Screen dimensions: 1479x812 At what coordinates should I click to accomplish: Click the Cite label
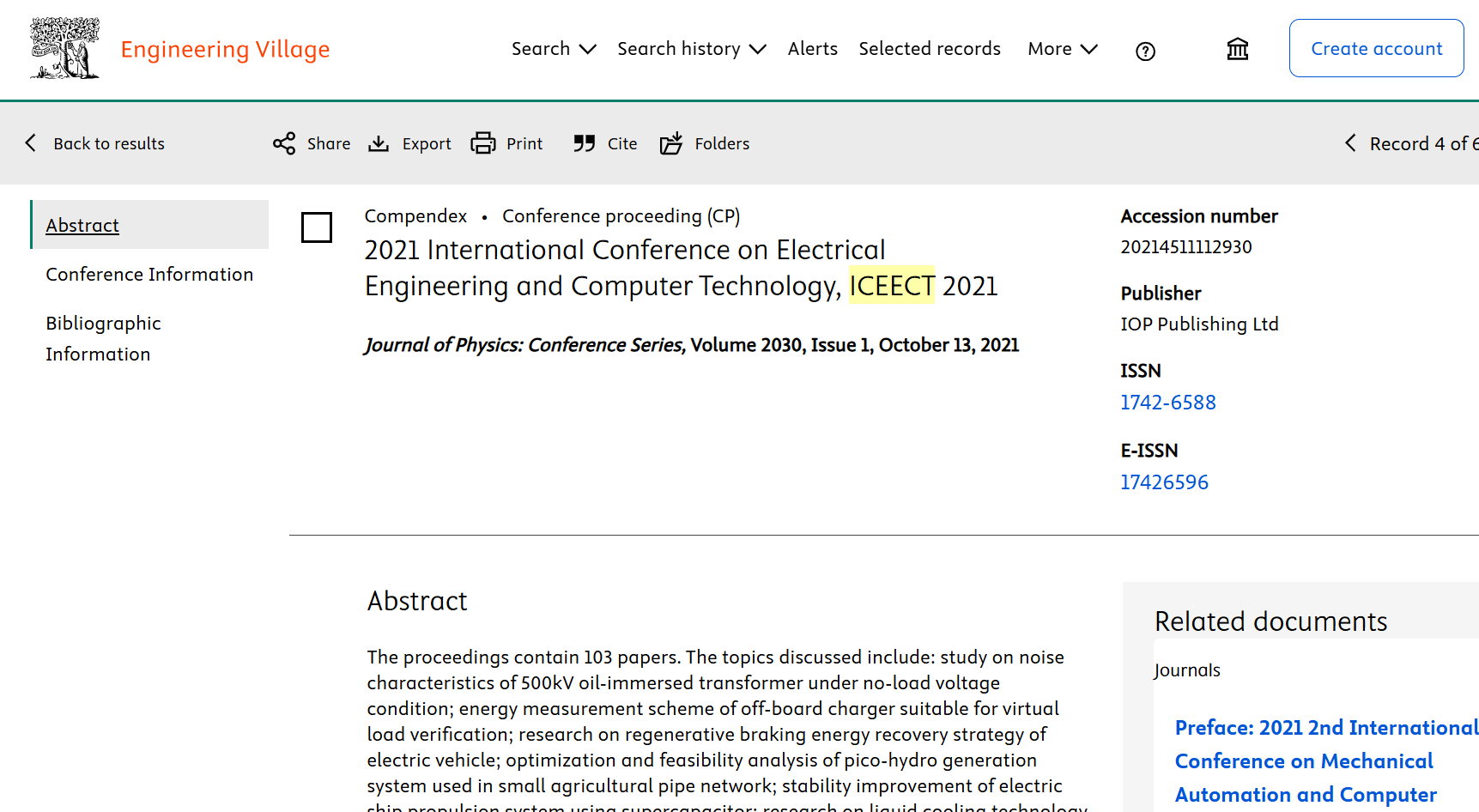coord(622,143)
